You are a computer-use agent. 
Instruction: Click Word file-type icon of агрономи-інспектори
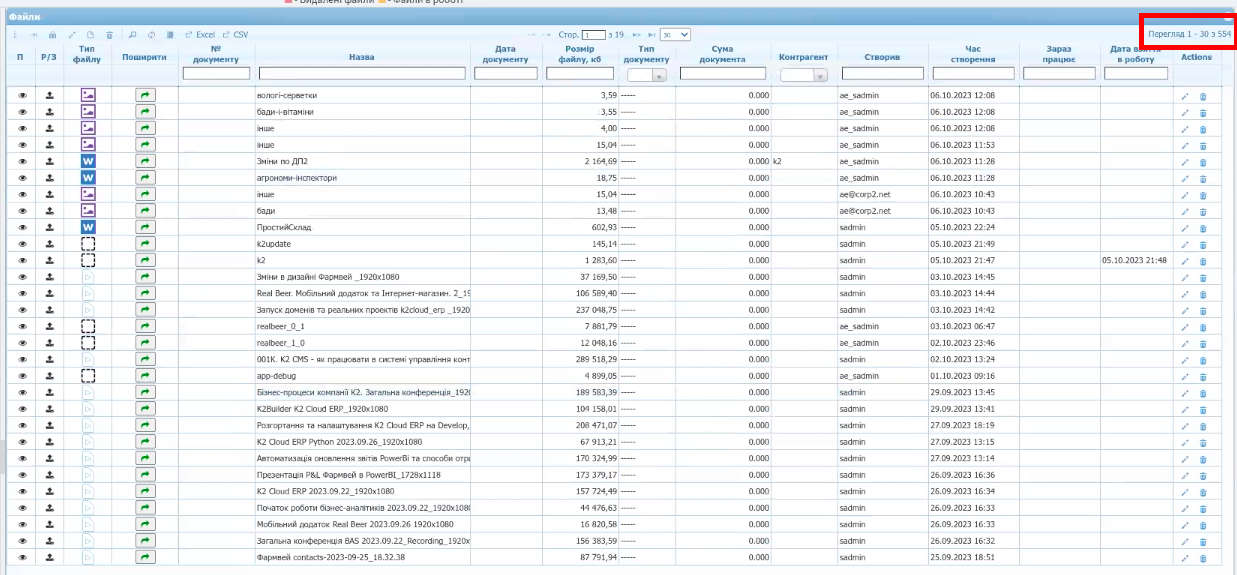click(88, 178)
